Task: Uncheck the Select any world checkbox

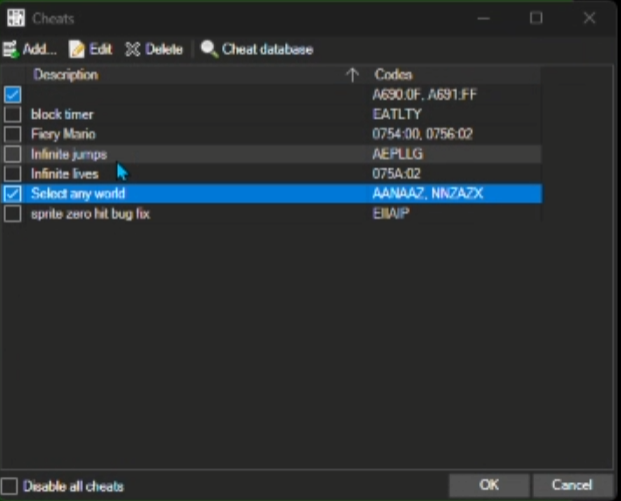Action: [x=12, y=194]
